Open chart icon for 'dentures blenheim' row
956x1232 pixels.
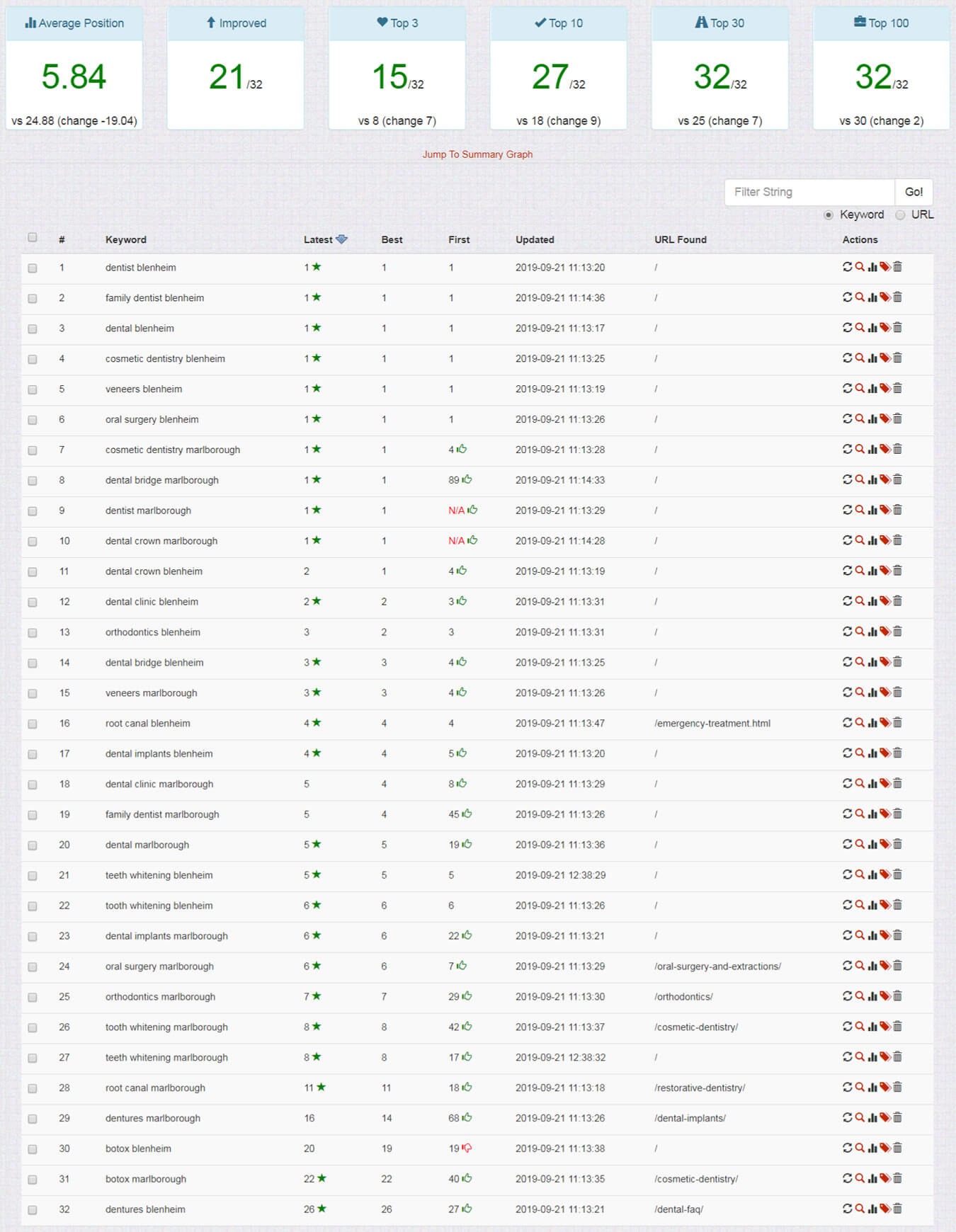[x=872, y=1209]
